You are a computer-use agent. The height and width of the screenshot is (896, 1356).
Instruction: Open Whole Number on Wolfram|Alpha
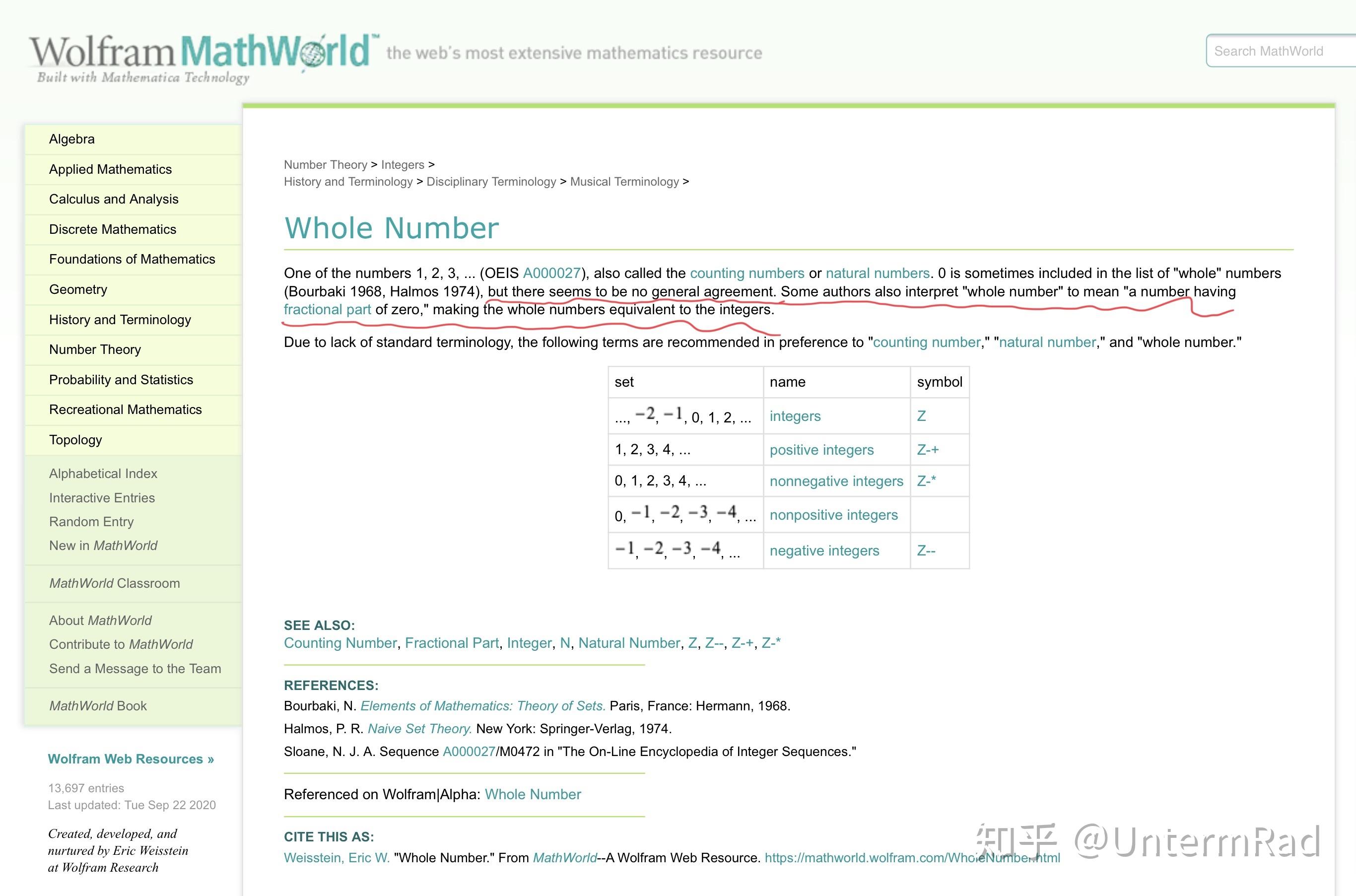pyautogui.click(x=533, y=794)
